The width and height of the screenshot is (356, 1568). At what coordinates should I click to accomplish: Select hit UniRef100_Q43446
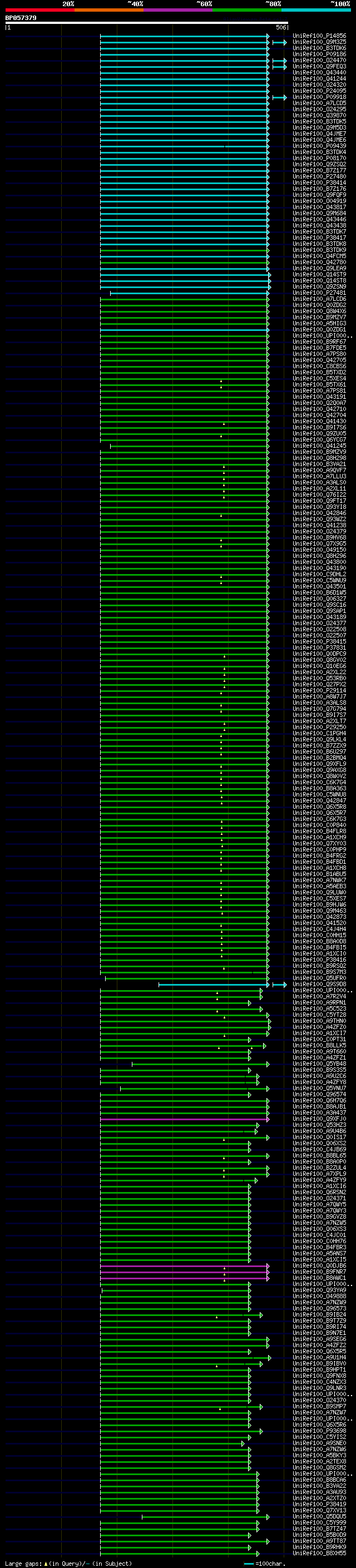point(319,219)
